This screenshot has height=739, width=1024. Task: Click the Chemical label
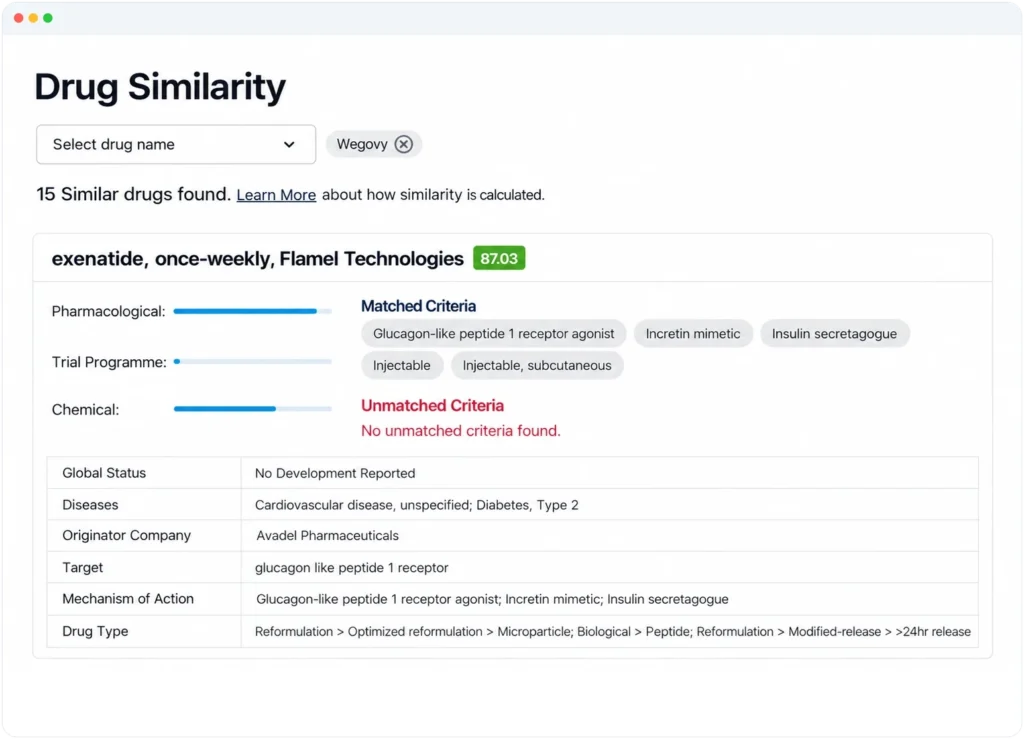[86, 410]
